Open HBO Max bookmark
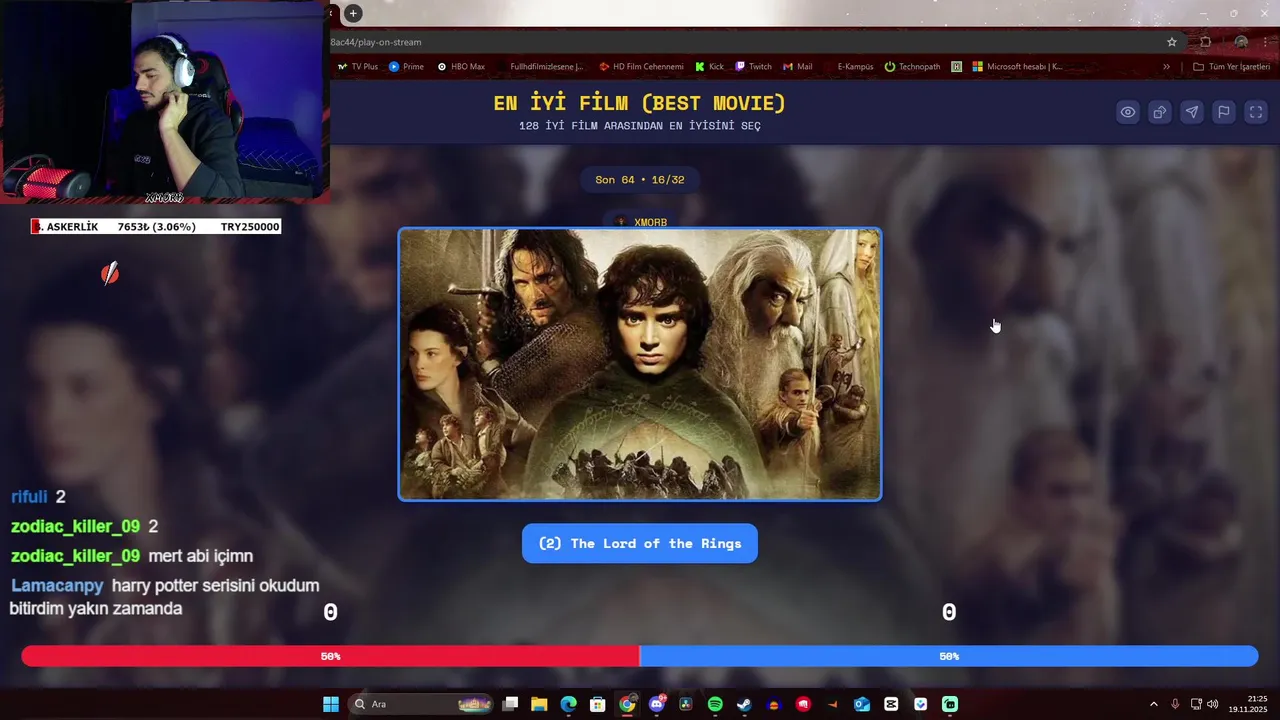The image size is (1280, 720). [461, 67]
